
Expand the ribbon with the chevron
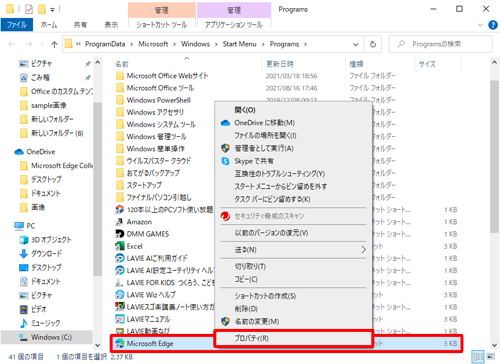(480, 25)
